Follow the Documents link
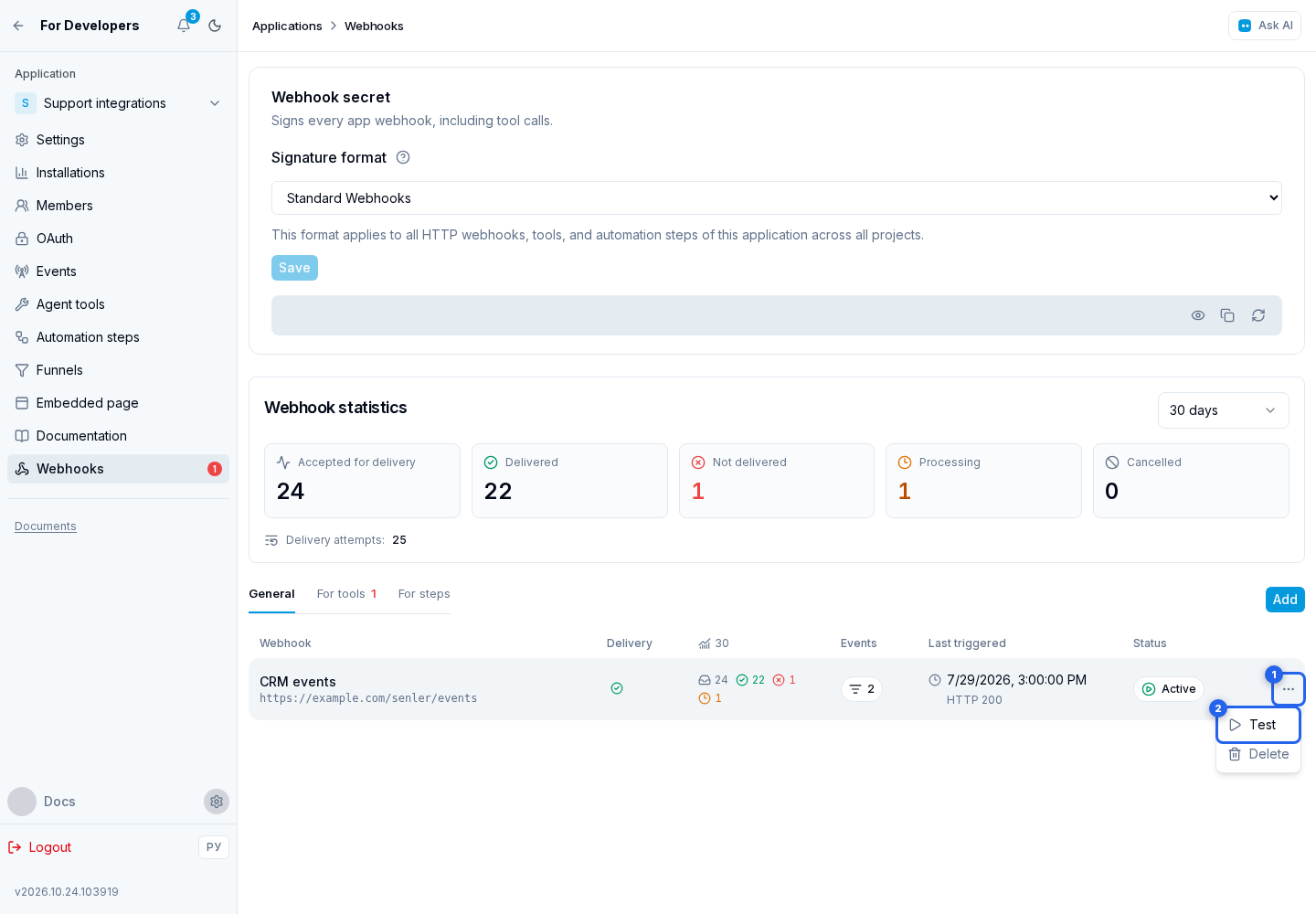This screenshot has width=1316, height=914. [x=46, y=526]
